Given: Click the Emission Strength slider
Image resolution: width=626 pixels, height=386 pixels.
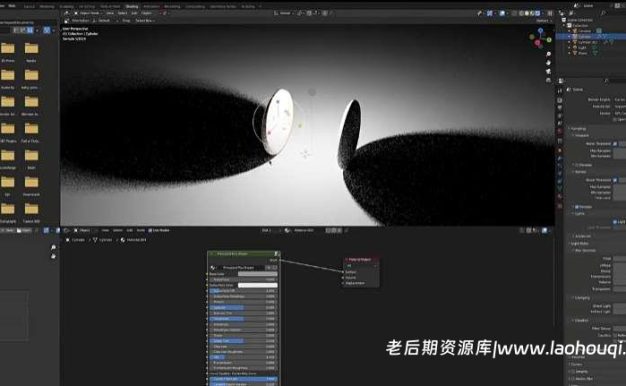Looking at the screenshot, I should [x=244, y=379].
